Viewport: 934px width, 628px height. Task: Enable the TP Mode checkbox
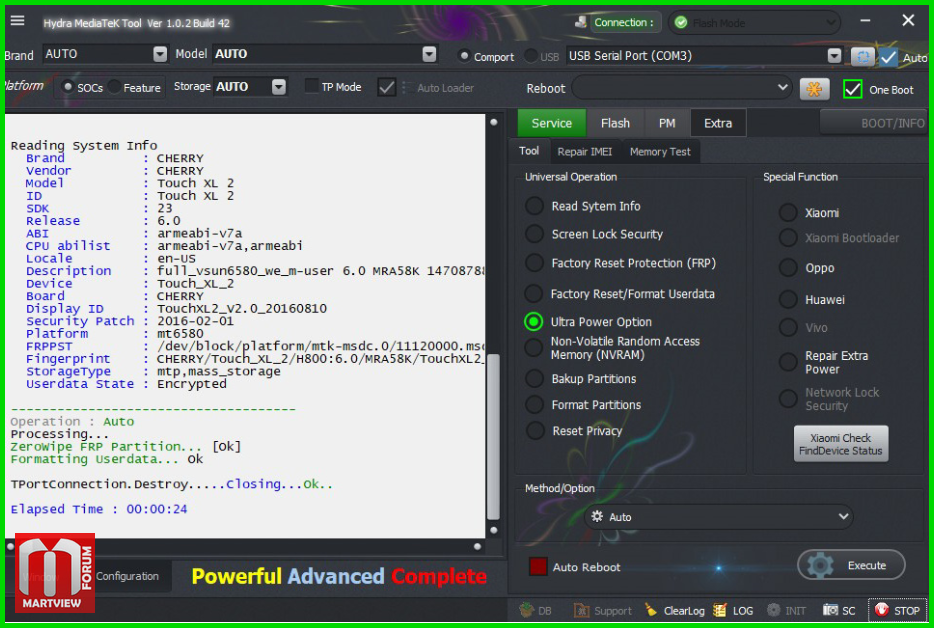(x=311, y=86)
